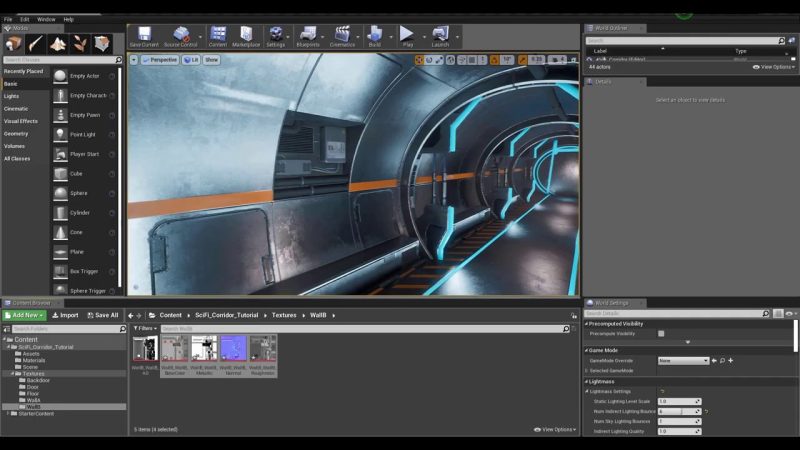Open the Window menu
The width and height of the screenshot is (800, 450).
coord(46,19)
